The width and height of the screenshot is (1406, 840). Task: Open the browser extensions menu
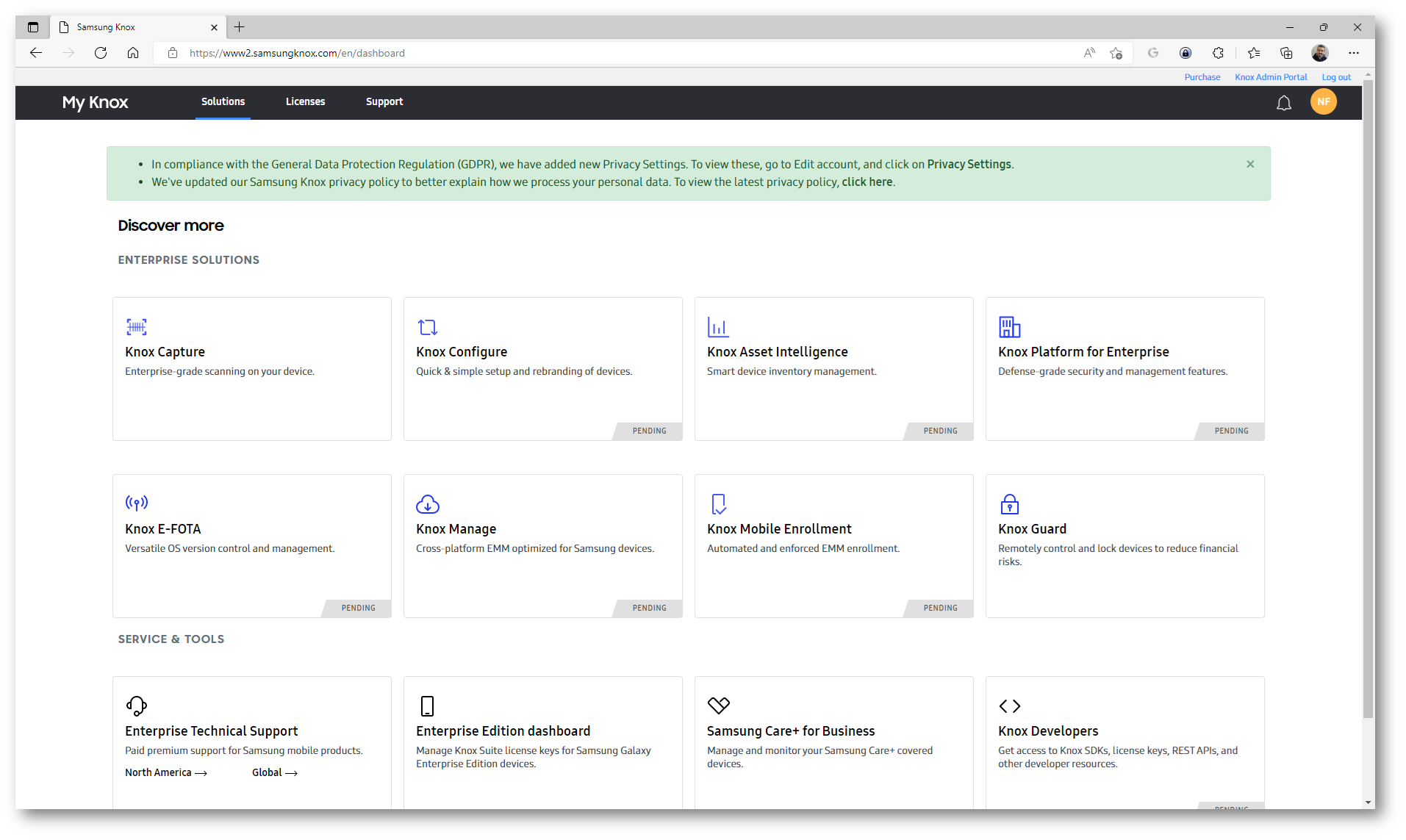(1218, 53)
